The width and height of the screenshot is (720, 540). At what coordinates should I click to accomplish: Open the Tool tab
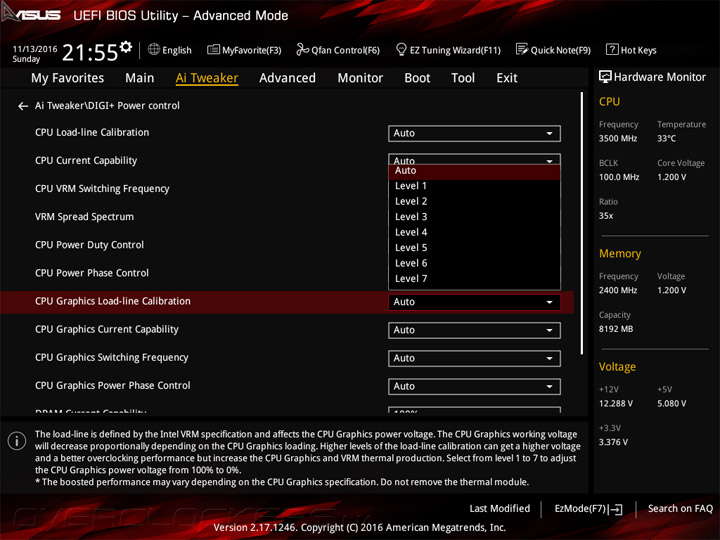tap(463, 78)
